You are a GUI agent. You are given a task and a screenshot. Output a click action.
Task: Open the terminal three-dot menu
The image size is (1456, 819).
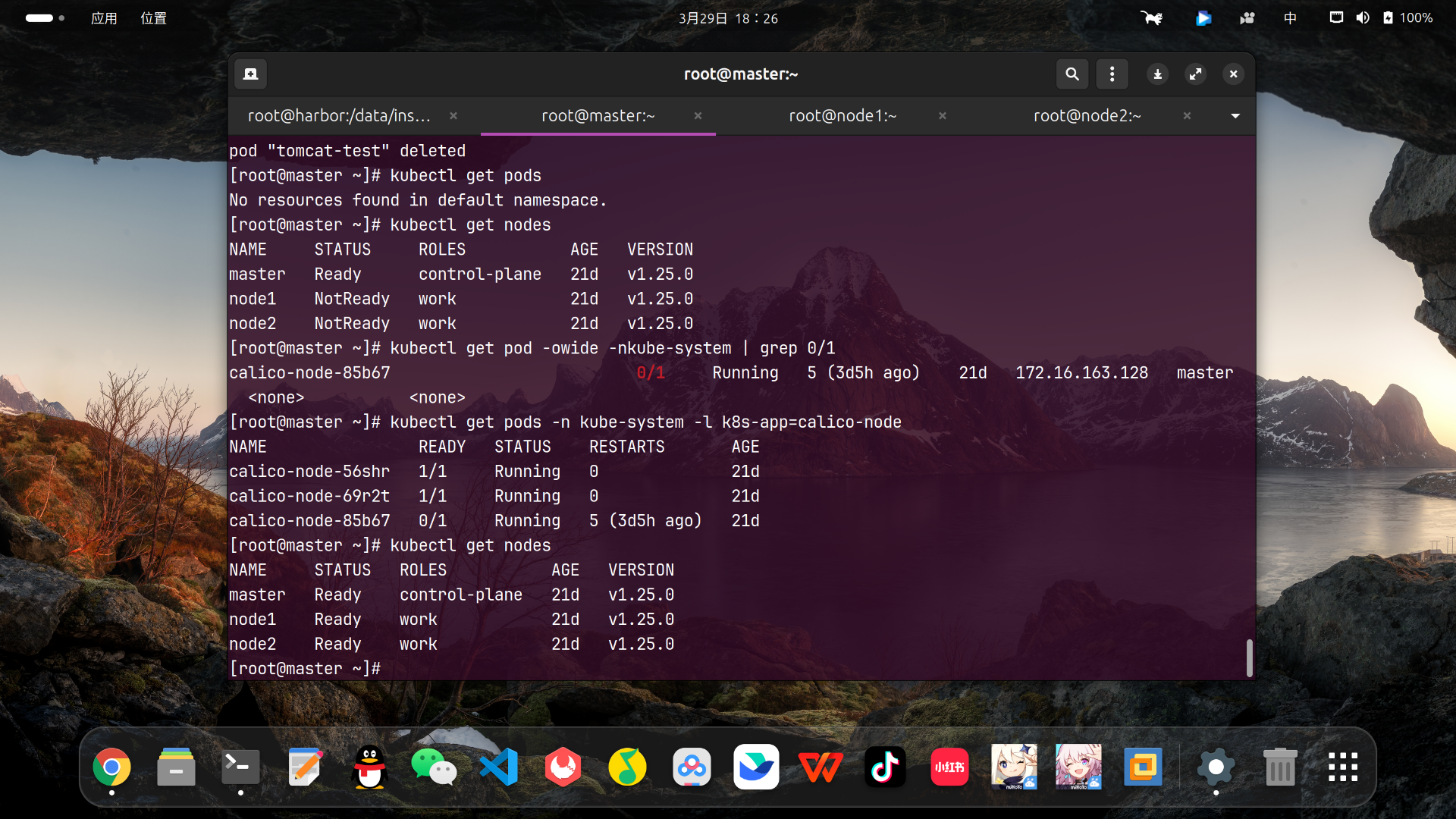pos(1112,74)
